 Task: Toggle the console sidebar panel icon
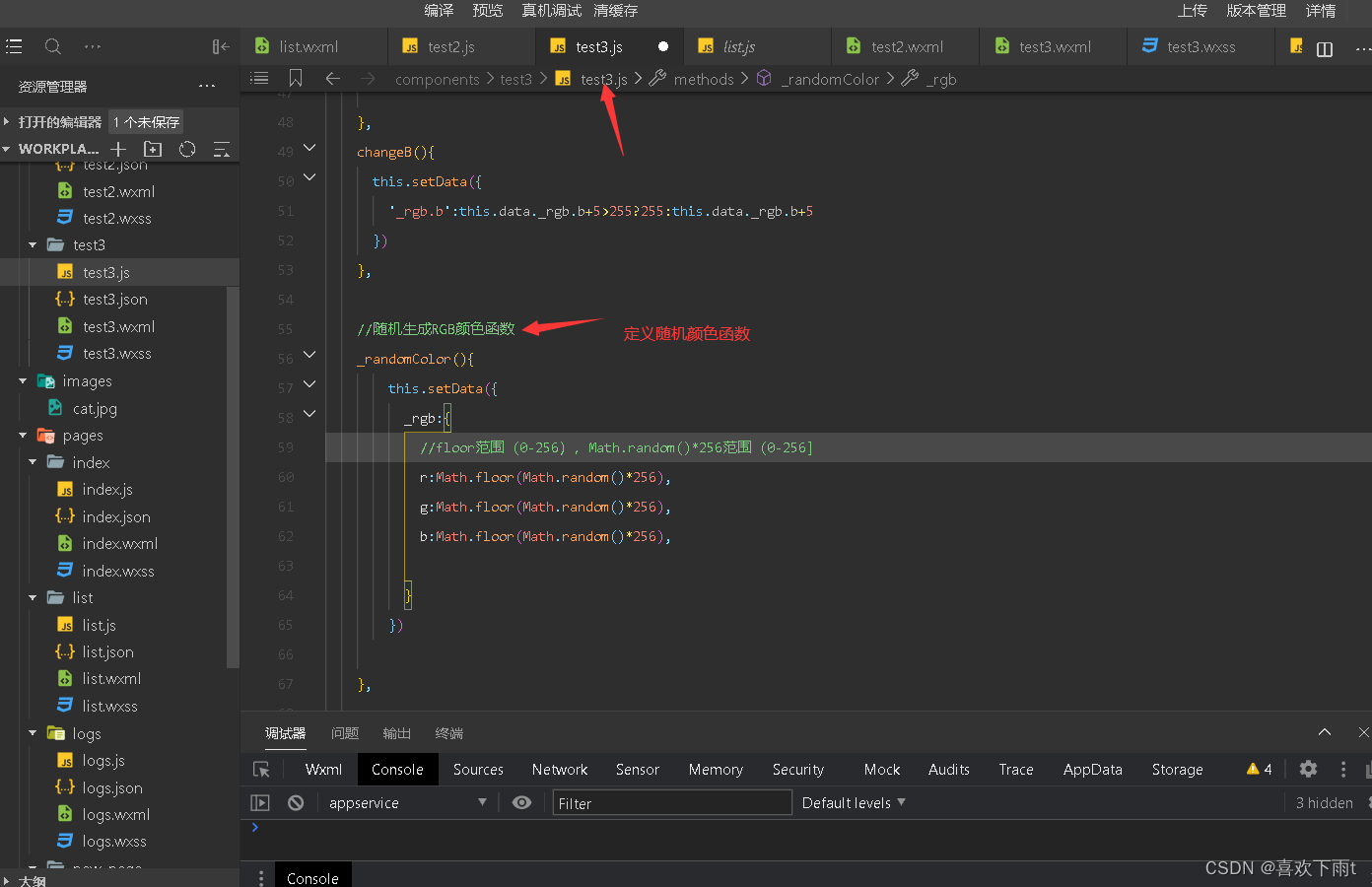pos(260,803)
